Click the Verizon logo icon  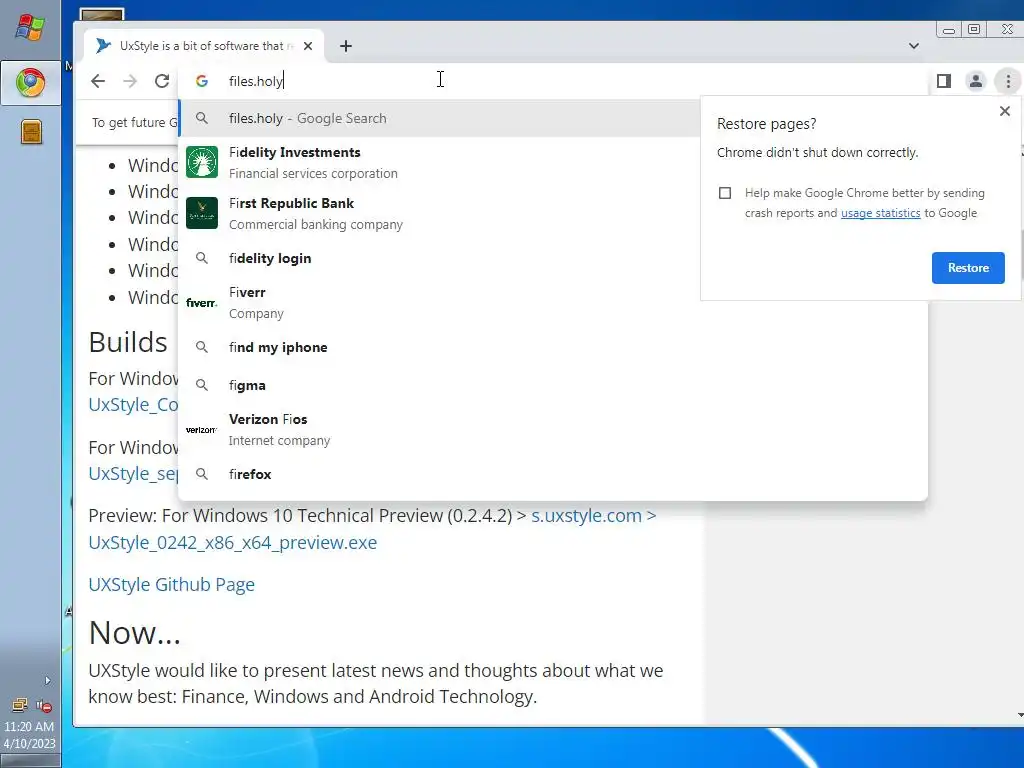coord(202,430)
